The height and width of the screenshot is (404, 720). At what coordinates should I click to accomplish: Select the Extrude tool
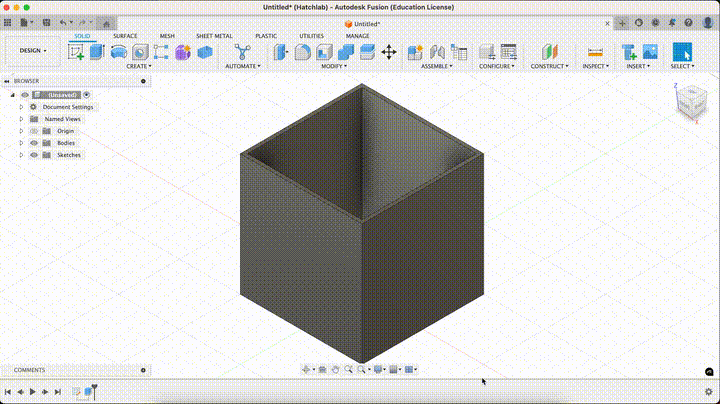(97, 52)
